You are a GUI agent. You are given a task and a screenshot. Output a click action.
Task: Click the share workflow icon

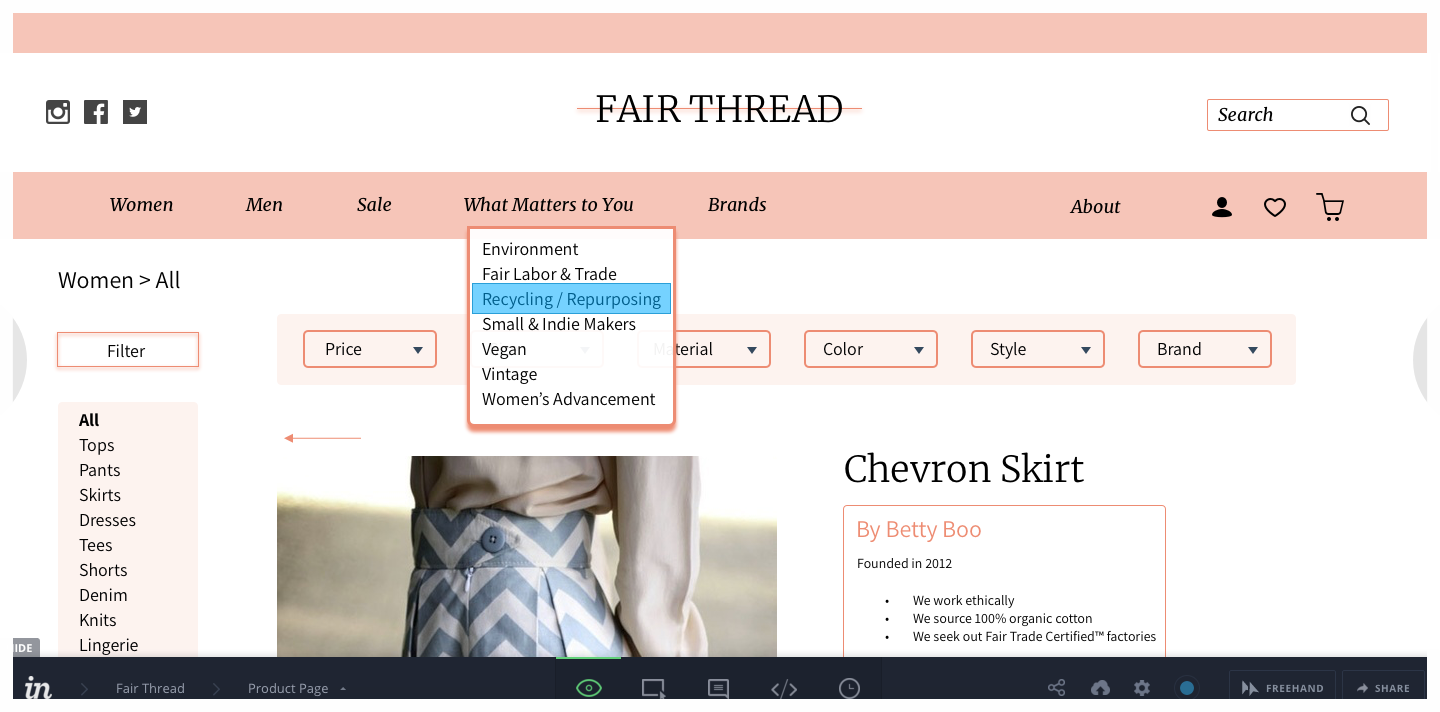point(1056,688)
